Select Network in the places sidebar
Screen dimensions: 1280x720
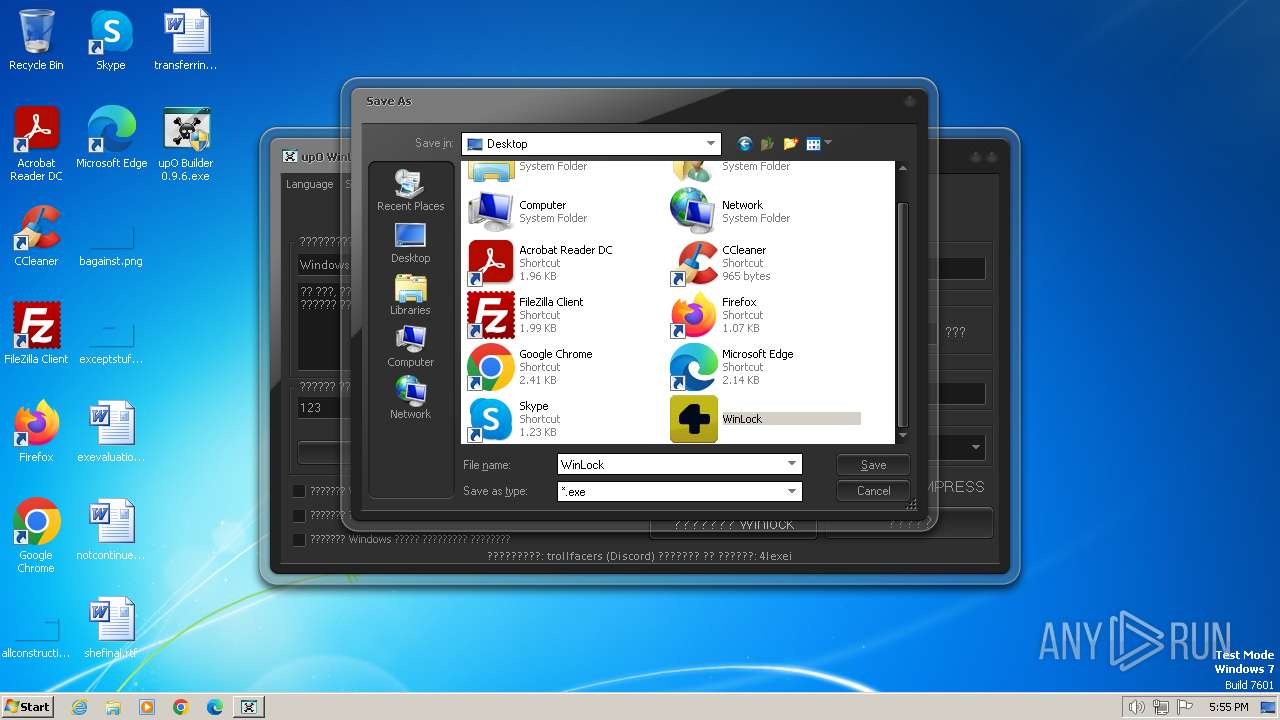pyautogui.click(x=410, y=399)
